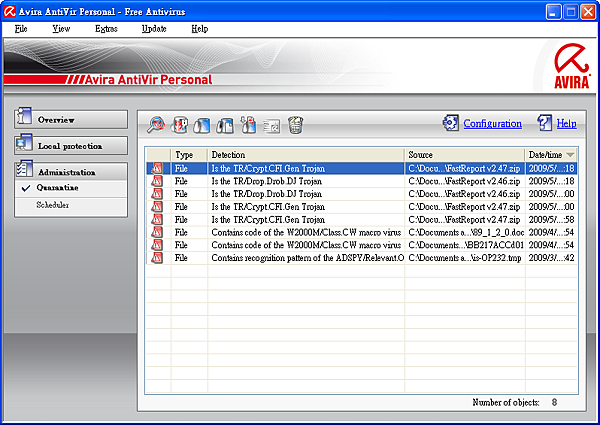Open the Help link in toolbar
The height and width of the screenshot is (425, 600).
566,123
